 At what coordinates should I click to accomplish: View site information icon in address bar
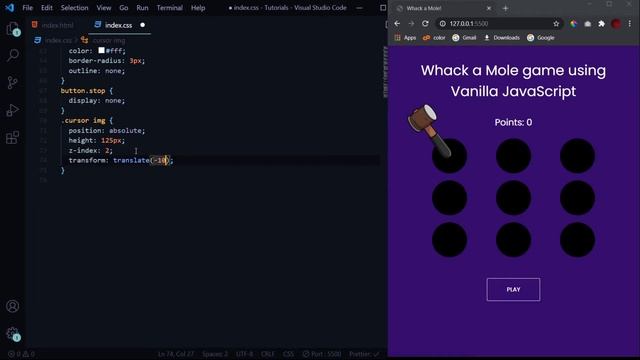(x=442, y=24)
